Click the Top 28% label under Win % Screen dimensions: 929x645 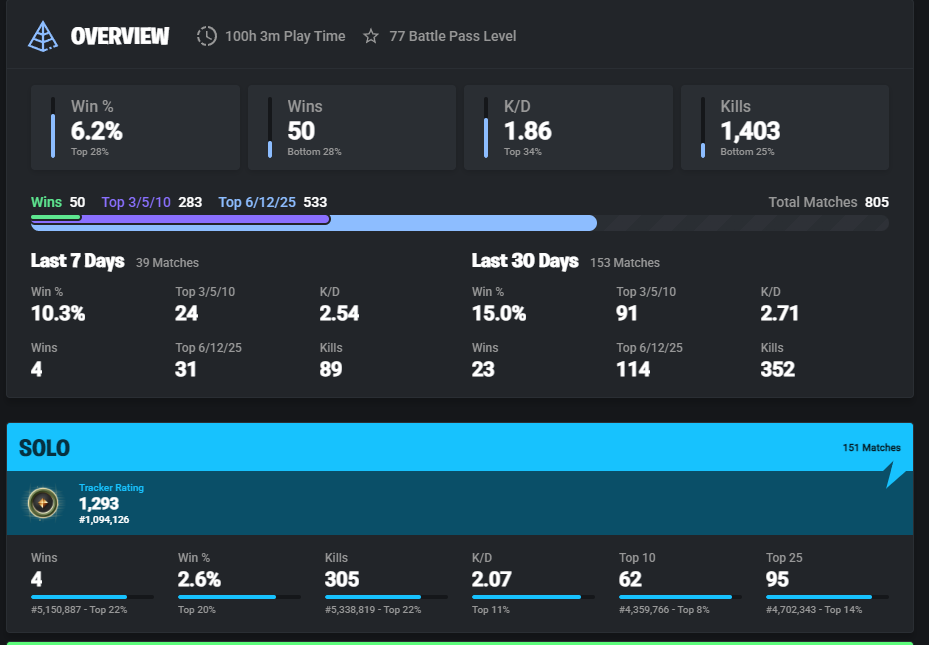(89, 152)
